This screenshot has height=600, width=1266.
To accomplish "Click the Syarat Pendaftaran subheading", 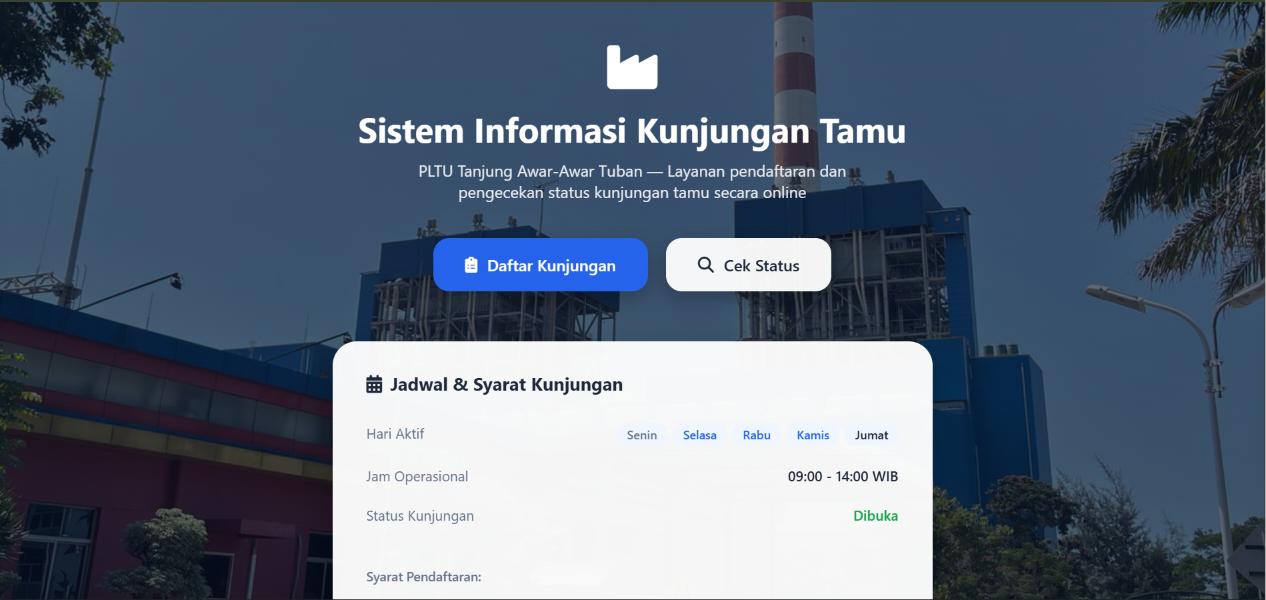I will pos(424,577).
